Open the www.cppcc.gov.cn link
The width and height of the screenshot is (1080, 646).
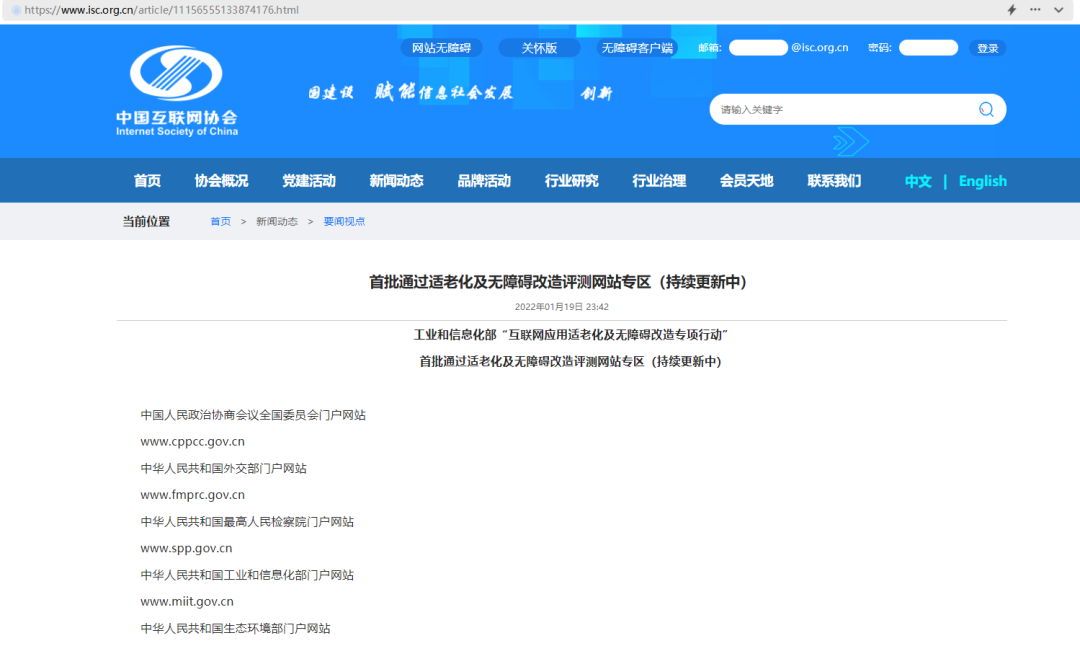(194, 440)
